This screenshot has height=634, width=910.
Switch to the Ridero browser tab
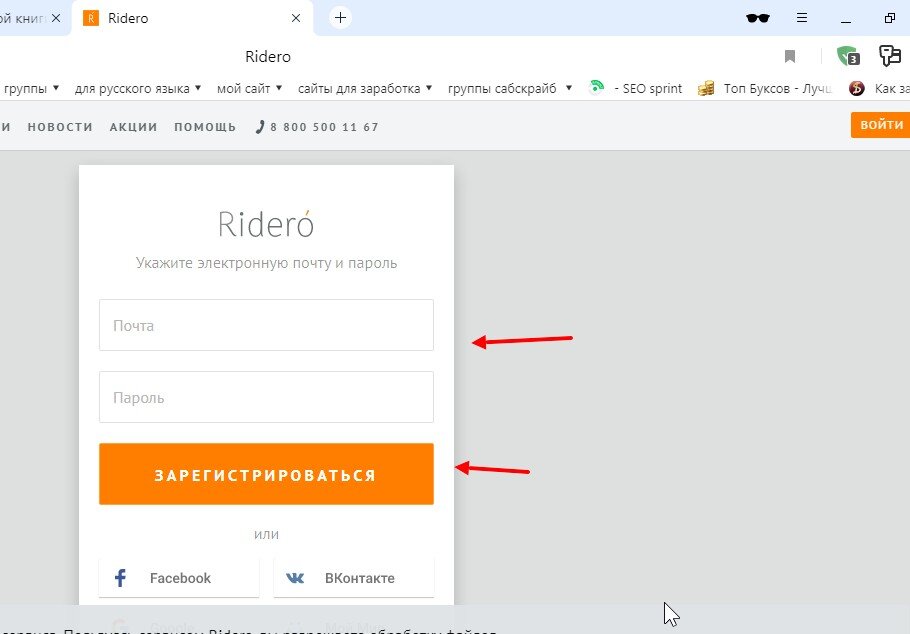point(192,18)
